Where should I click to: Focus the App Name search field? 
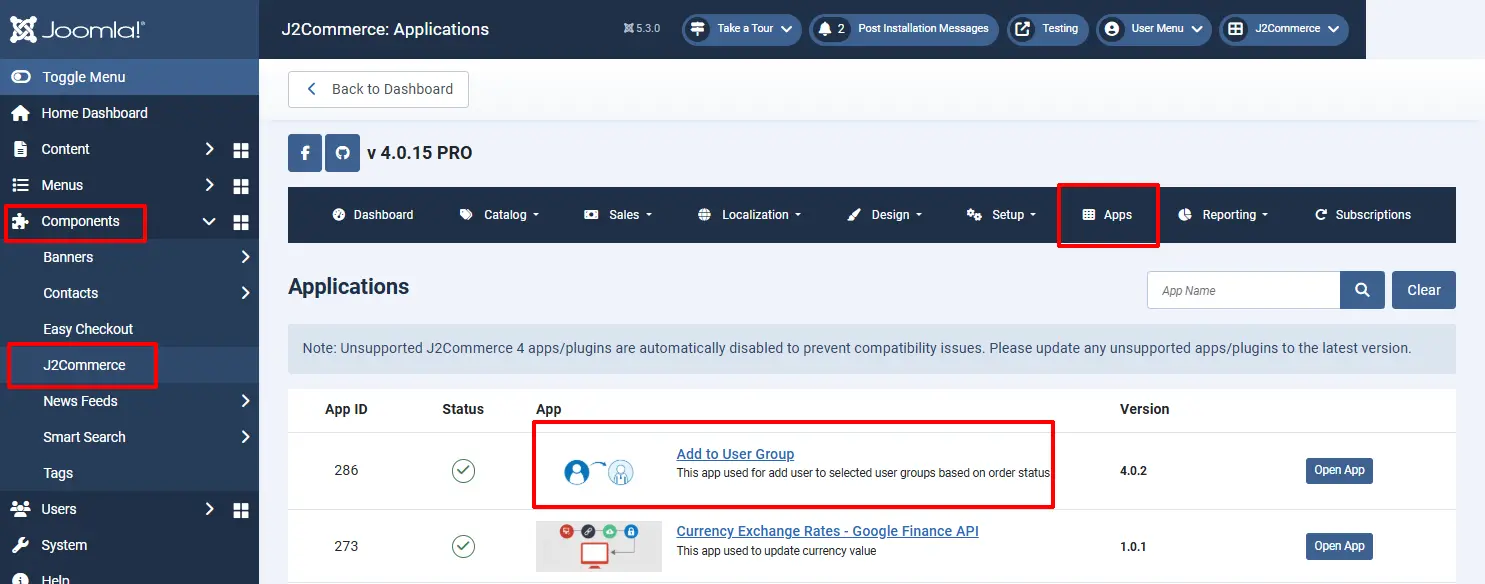click(x=1243, y=290)
